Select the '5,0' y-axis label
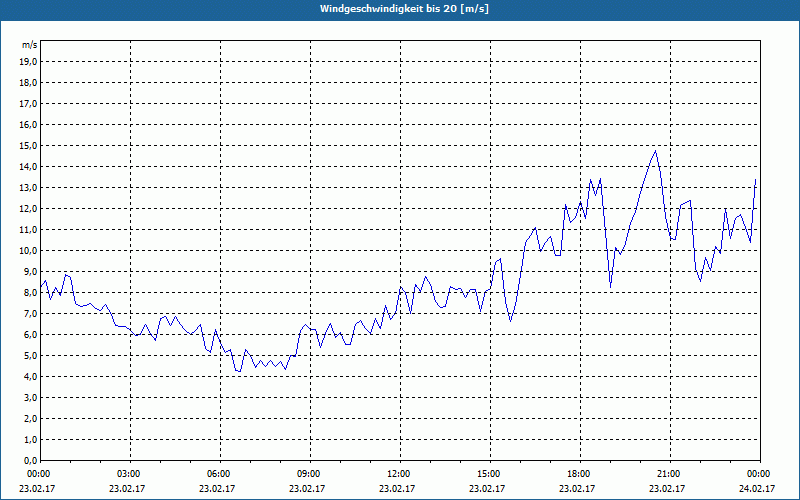 click(31, 356)
